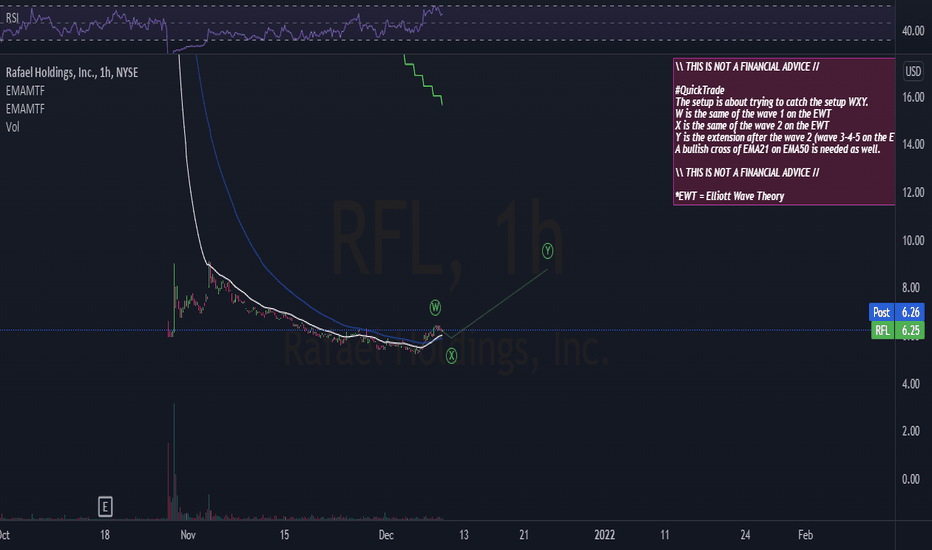
Task: Select the first EMAMTF indicator label
Action: tap(25, 91)
